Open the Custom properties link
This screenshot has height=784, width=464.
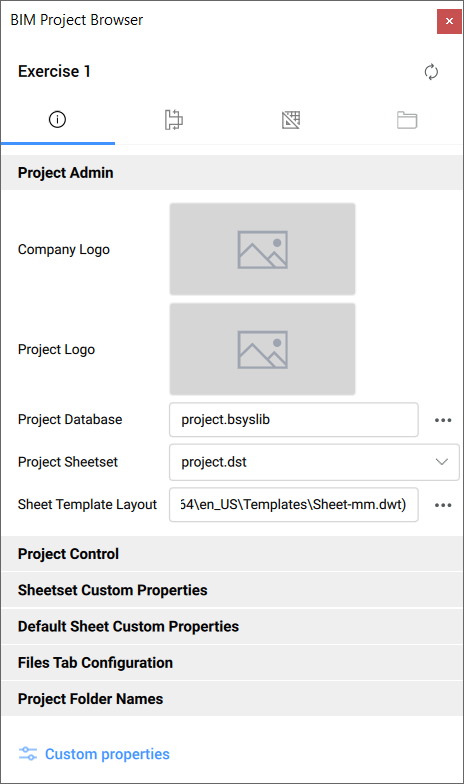pos(107,754)
